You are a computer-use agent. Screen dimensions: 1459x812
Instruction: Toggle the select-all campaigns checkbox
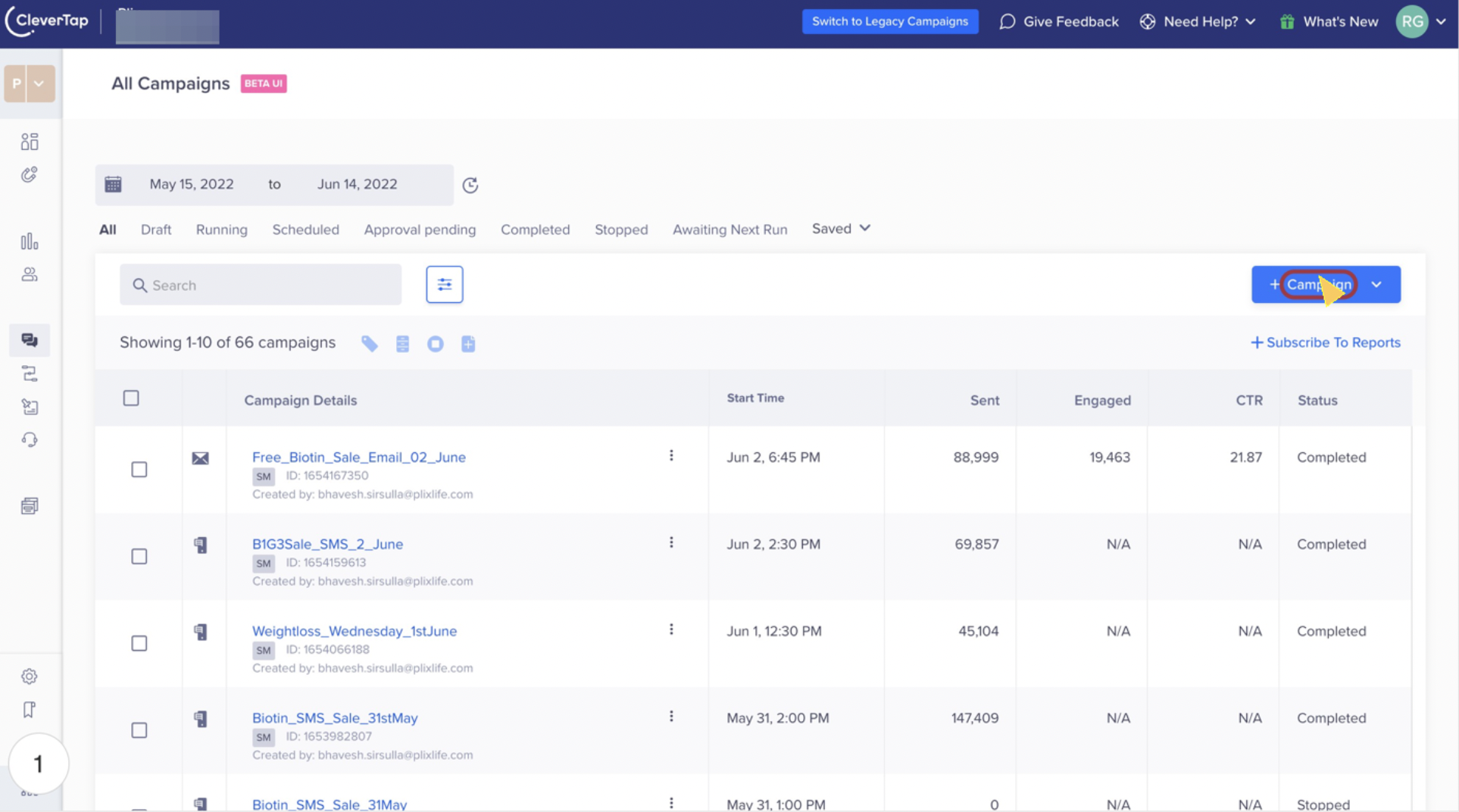click(131, 398)
